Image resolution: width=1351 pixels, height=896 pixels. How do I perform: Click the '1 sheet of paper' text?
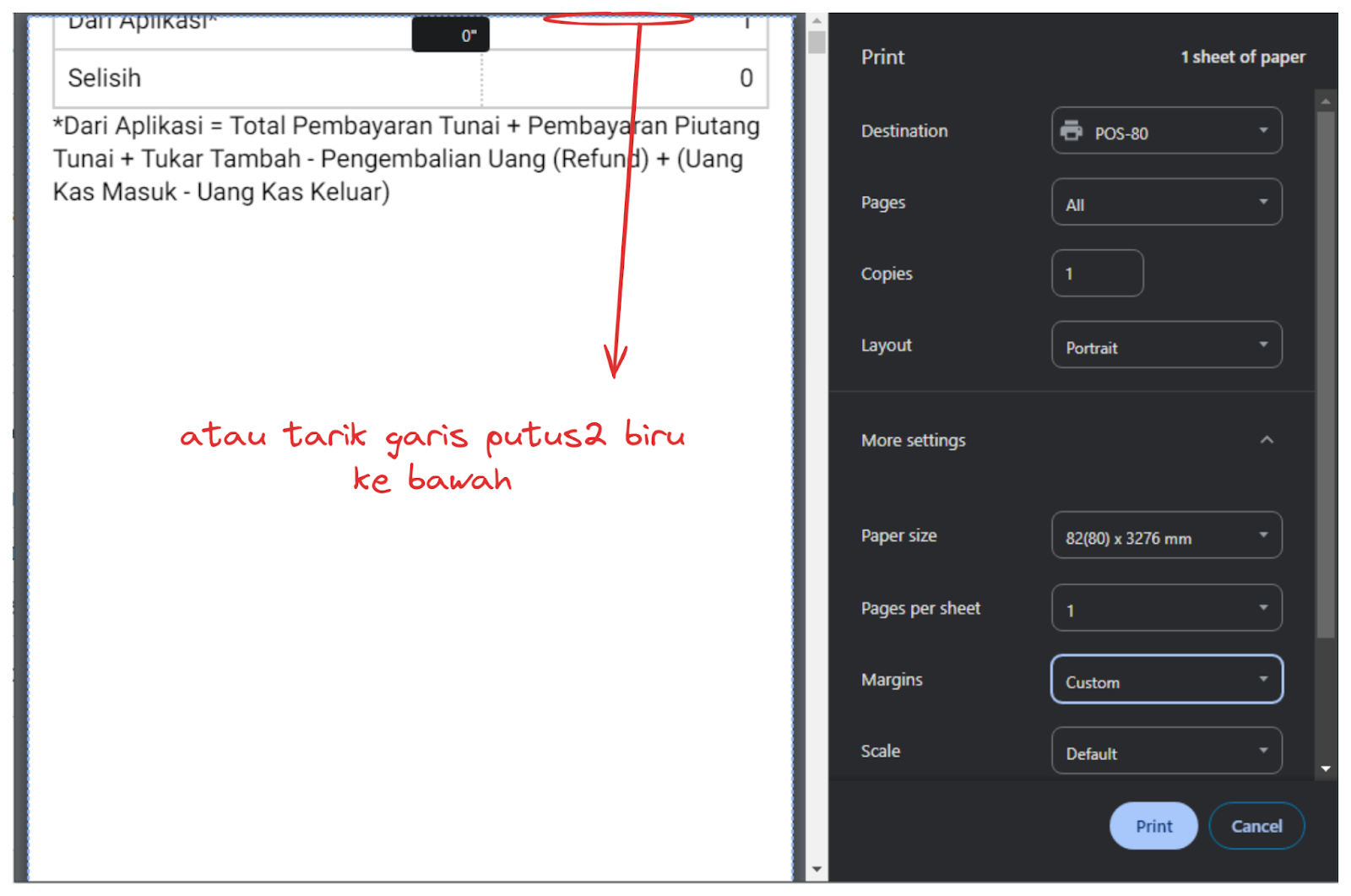pos(1242,57)
